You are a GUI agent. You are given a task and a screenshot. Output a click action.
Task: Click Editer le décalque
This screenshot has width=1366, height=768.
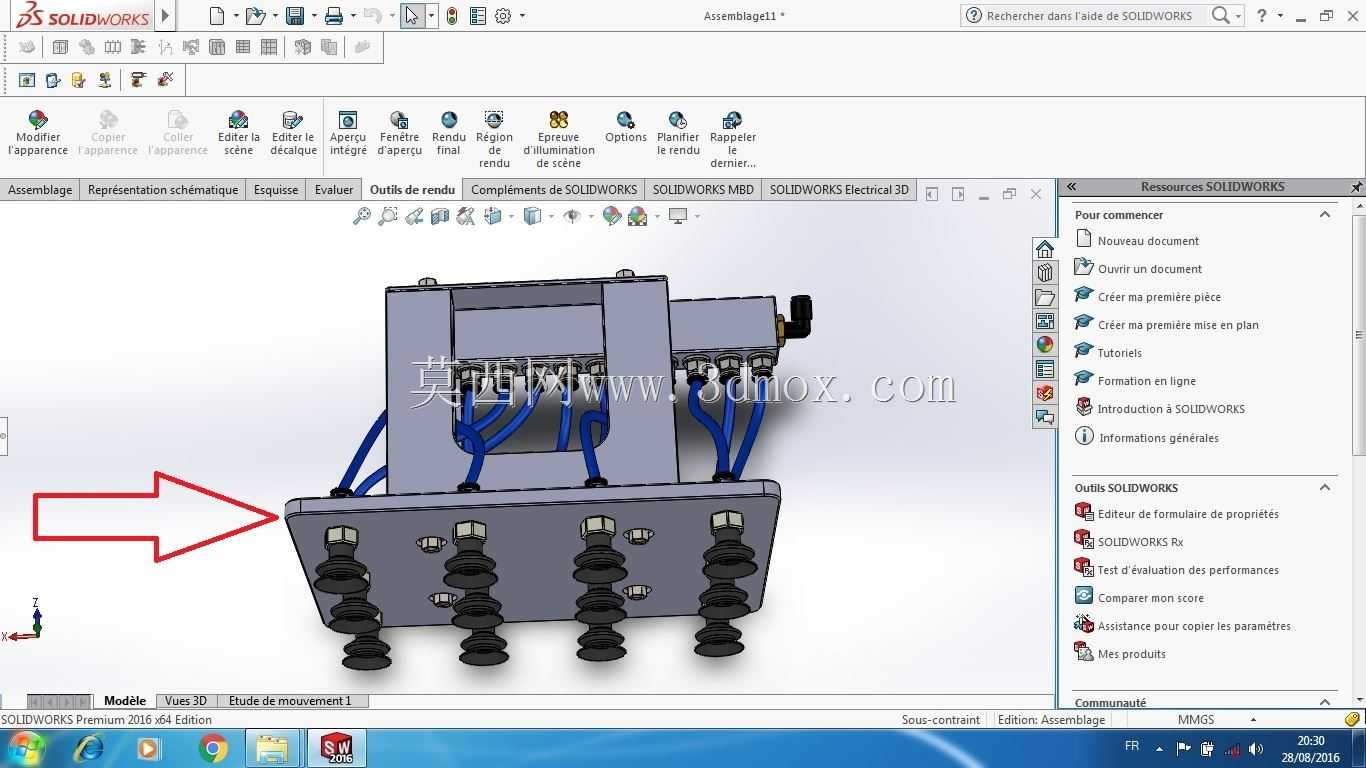[293, 133]
